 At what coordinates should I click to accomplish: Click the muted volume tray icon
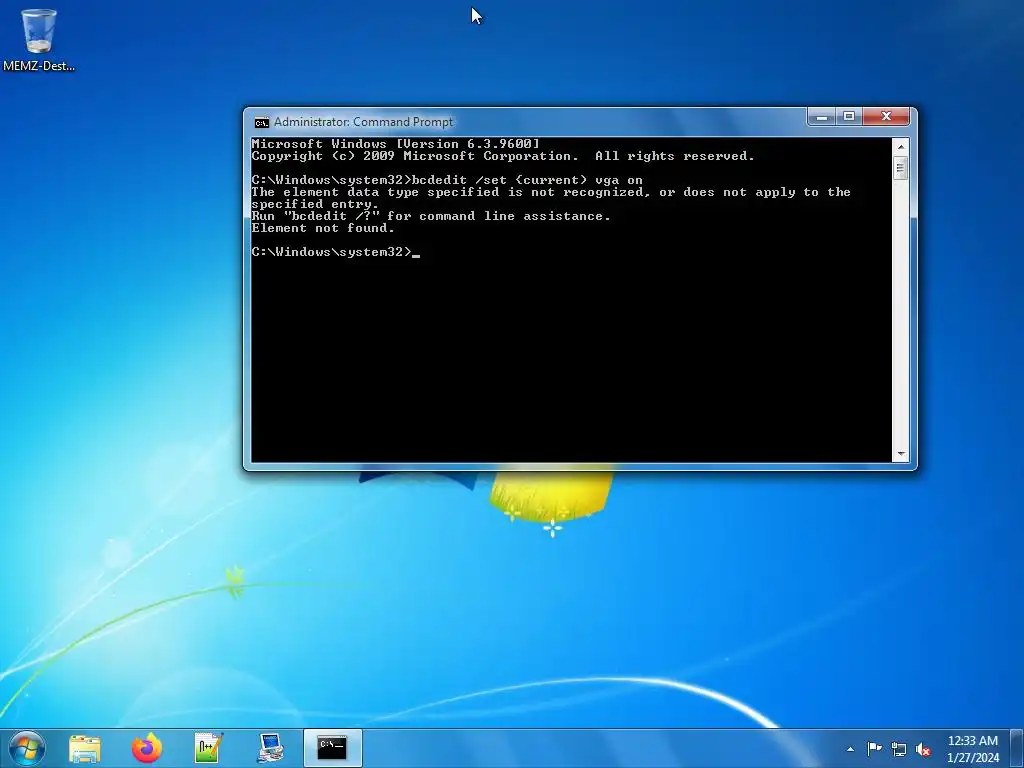[x=923, y=749]
